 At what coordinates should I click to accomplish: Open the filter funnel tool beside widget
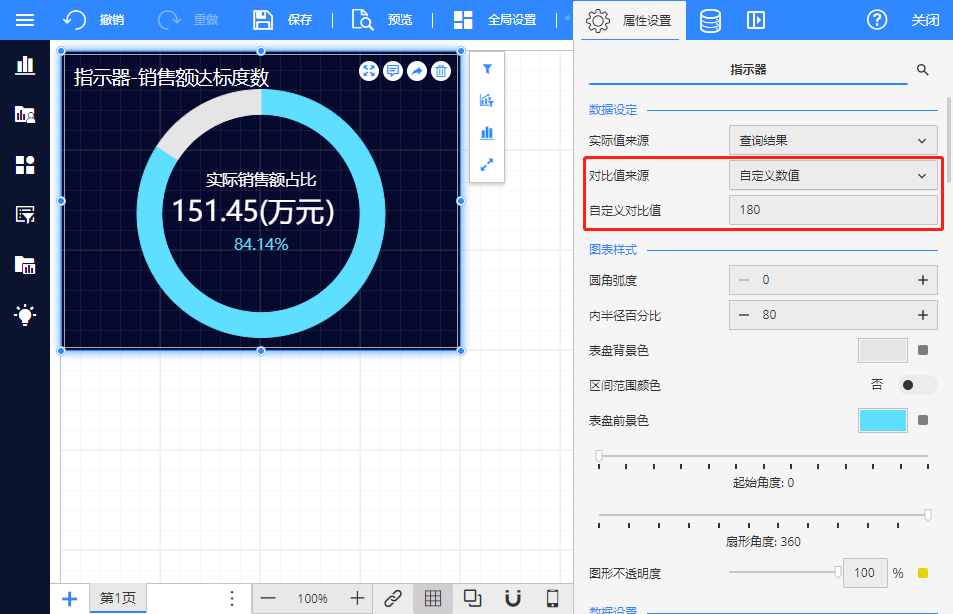pyautogui.click(x=487, y=69)
